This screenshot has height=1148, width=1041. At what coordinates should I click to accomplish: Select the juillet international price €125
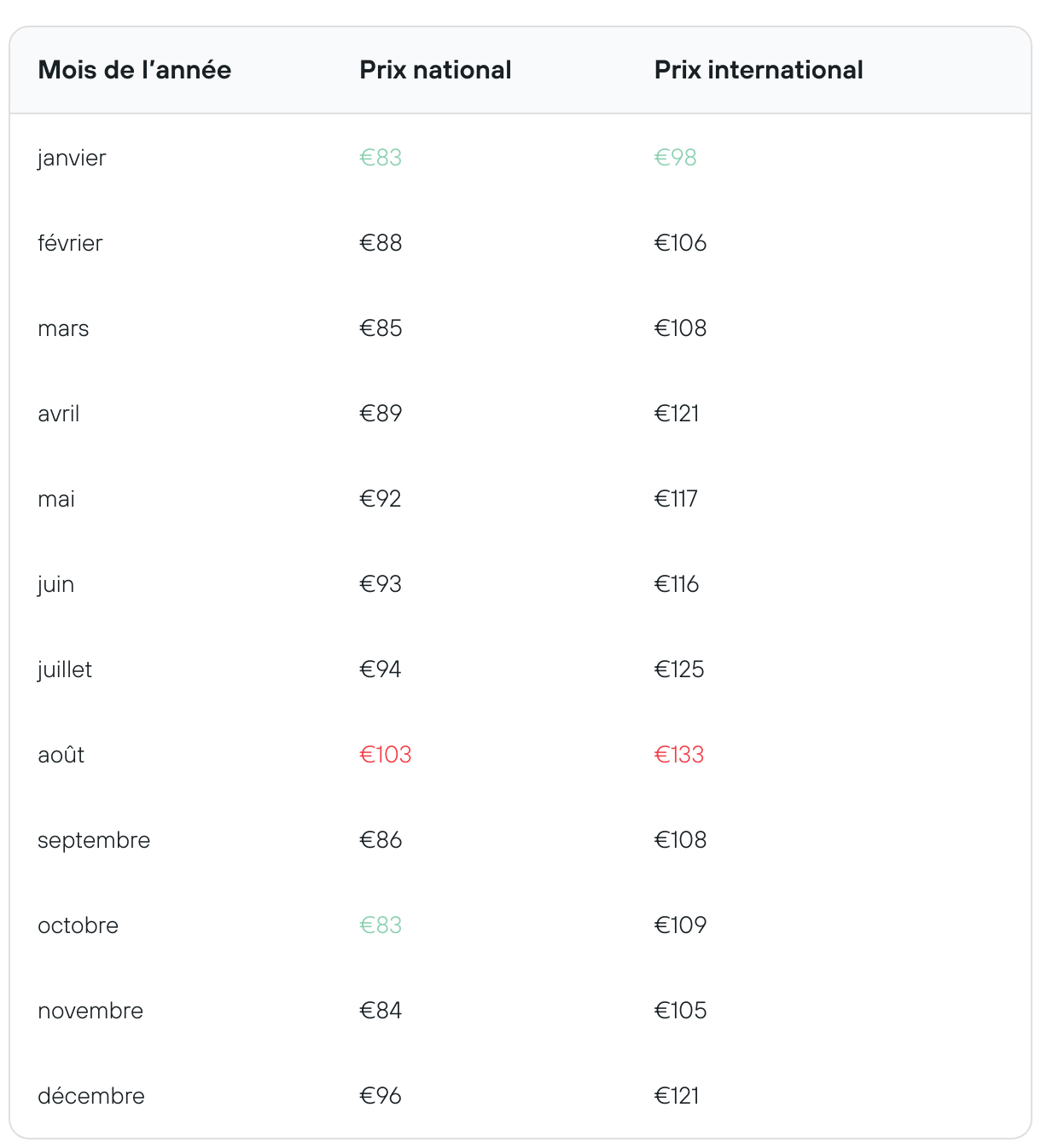(x=679, y=670)
